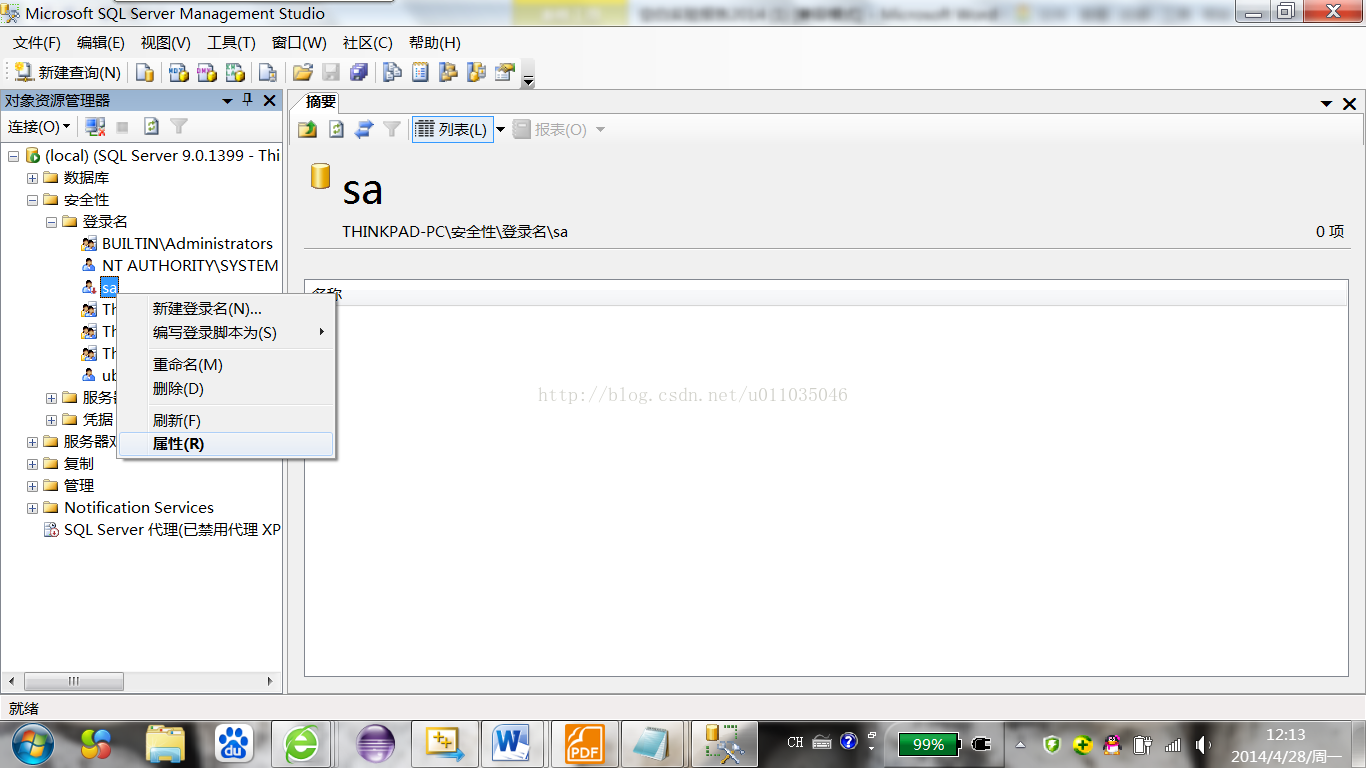This screenshot has height=768, width=1366.
Task: Click the 报表(O) button
Action: tap(550, 129)
